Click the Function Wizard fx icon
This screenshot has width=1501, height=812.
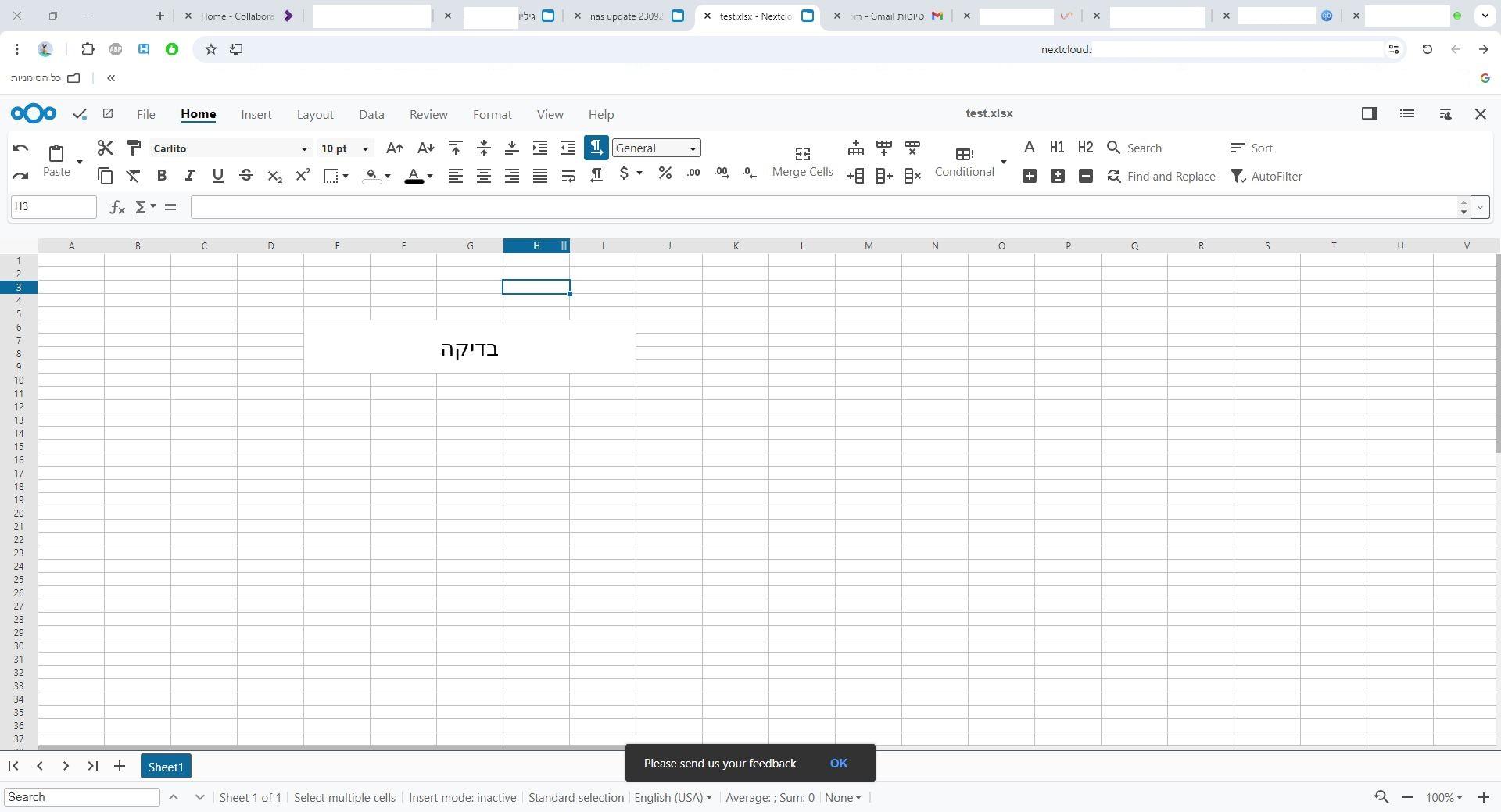pos(117,207)
